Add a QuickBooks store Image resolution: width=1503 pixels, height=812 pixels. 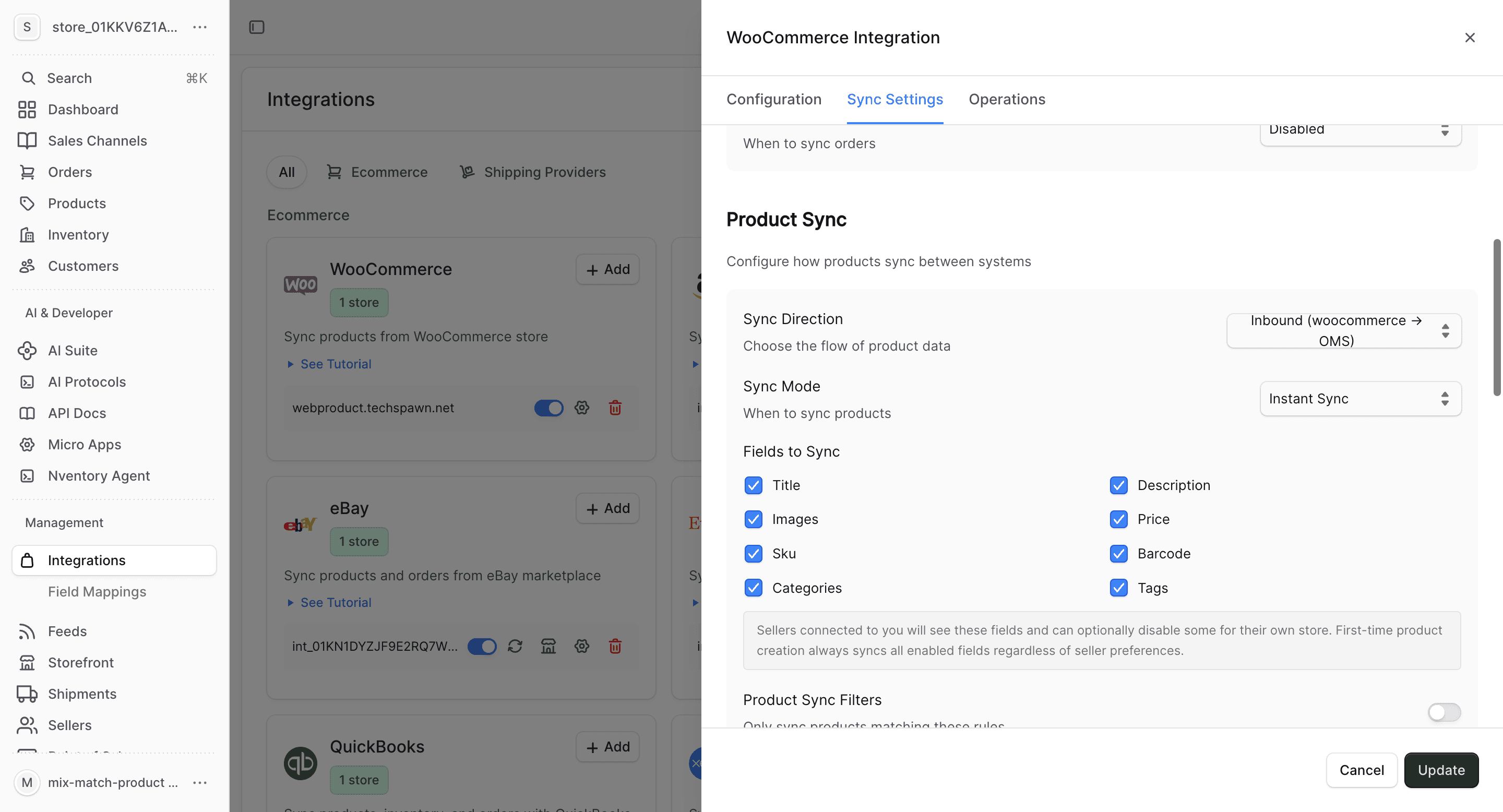click(607, 747)
